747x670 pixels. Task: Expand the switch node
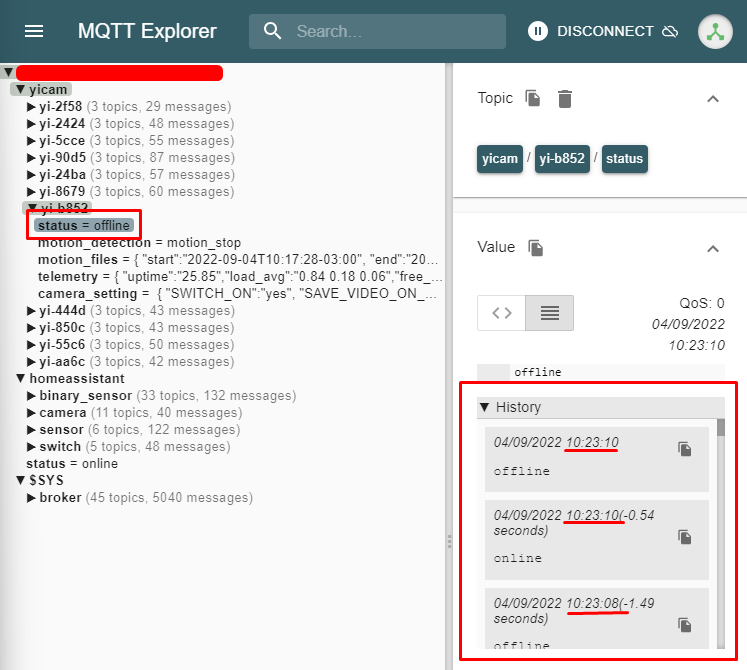coord(31,447)
